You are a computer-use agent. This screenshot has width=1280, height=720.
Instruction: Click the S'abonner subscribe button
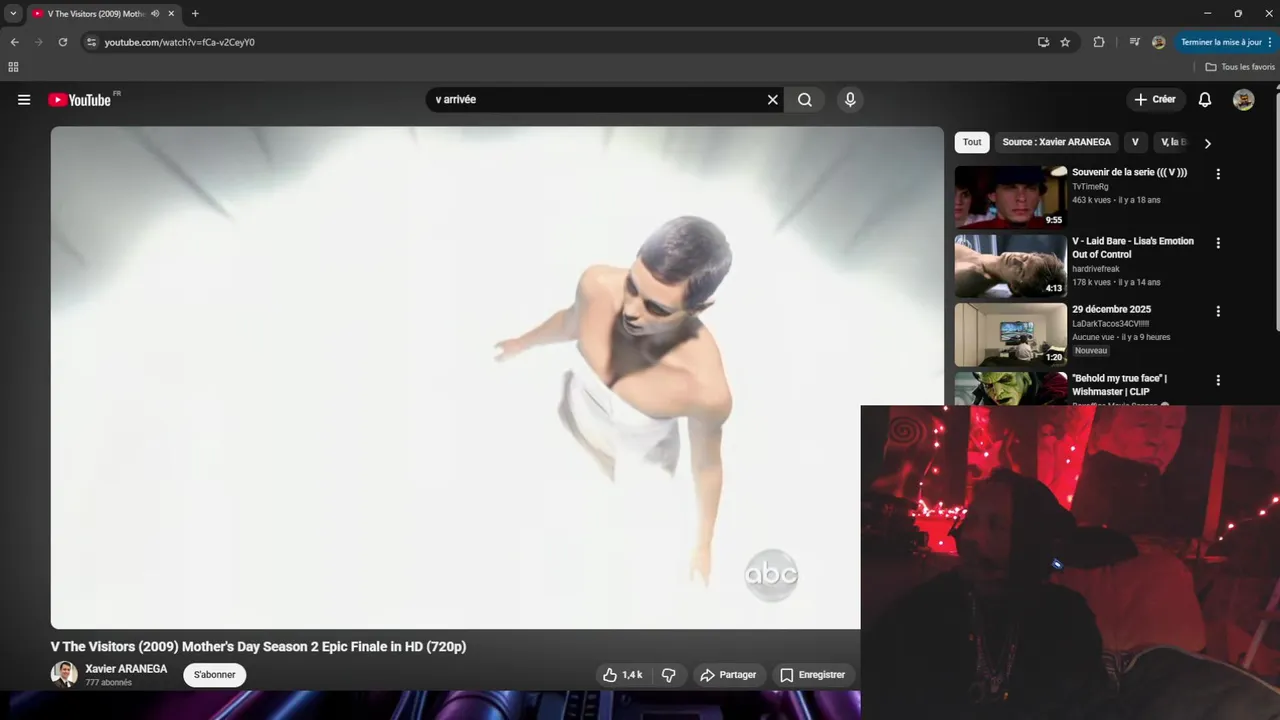tap(214, 675)
